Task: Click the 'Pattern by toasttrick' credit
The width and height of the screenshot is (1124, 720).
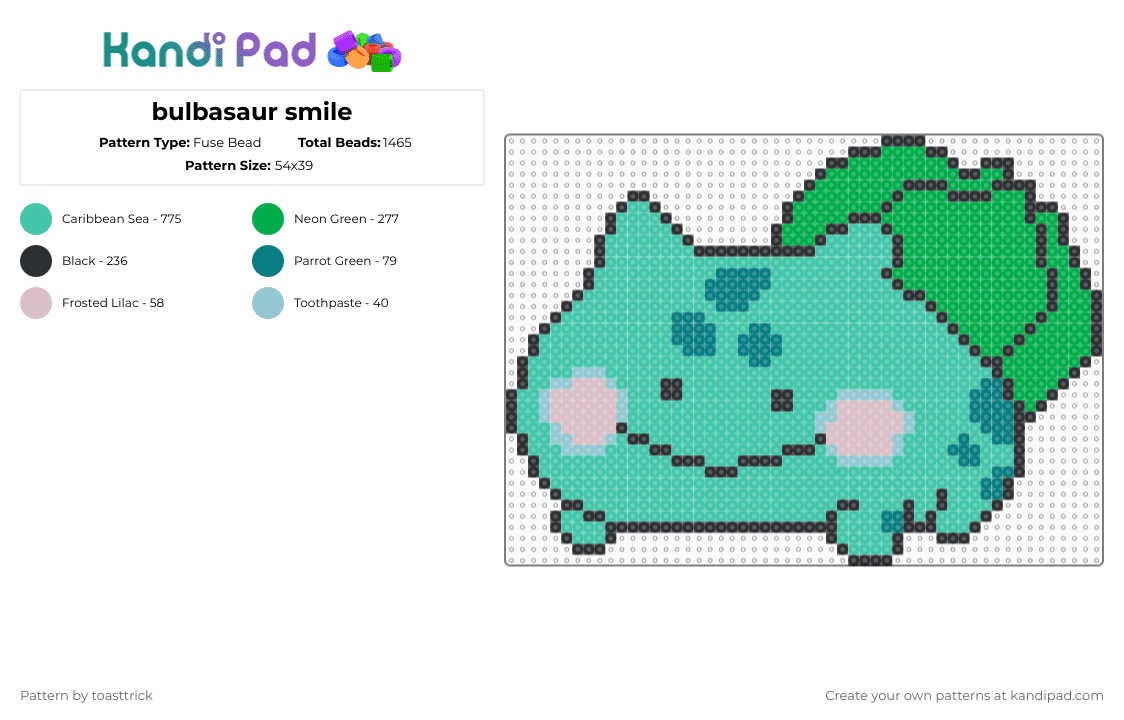Action: tap(87, 696)
